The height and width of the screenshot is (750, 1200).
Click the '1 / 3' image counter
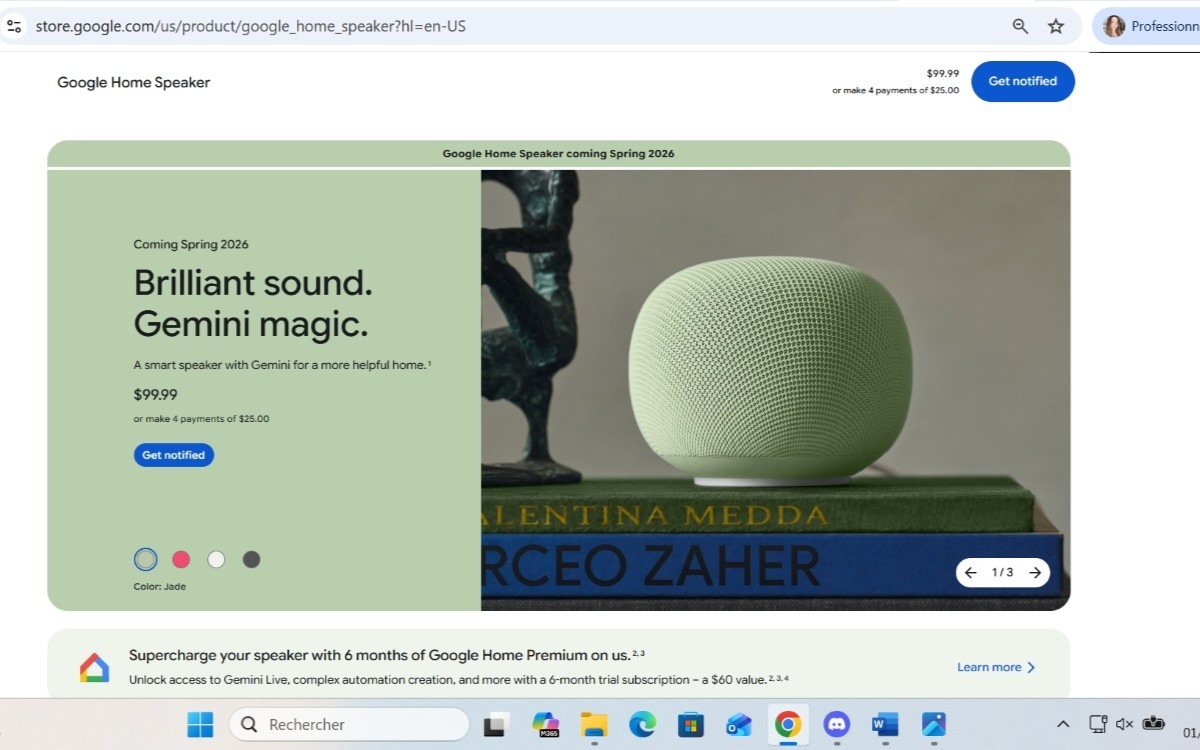[x=1002, y=573]
